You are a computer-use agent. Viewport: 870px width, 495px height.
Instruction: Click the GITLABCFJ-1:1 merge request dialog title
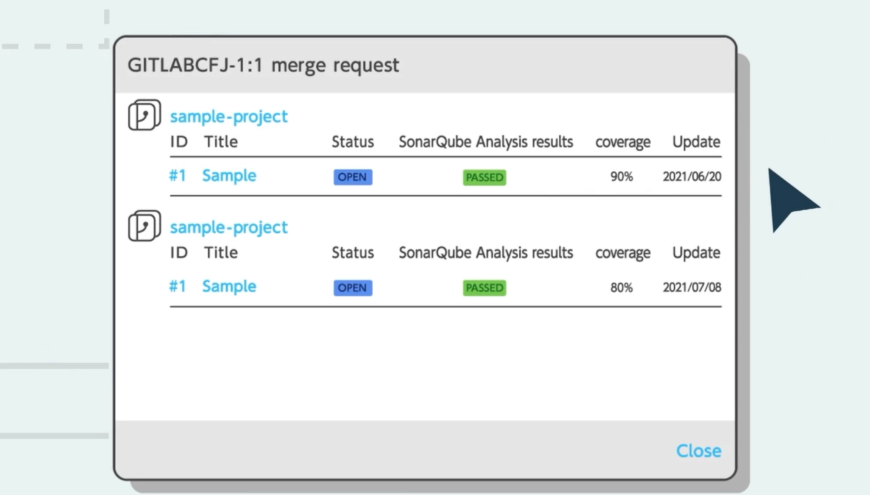click(x=263, y=65)
